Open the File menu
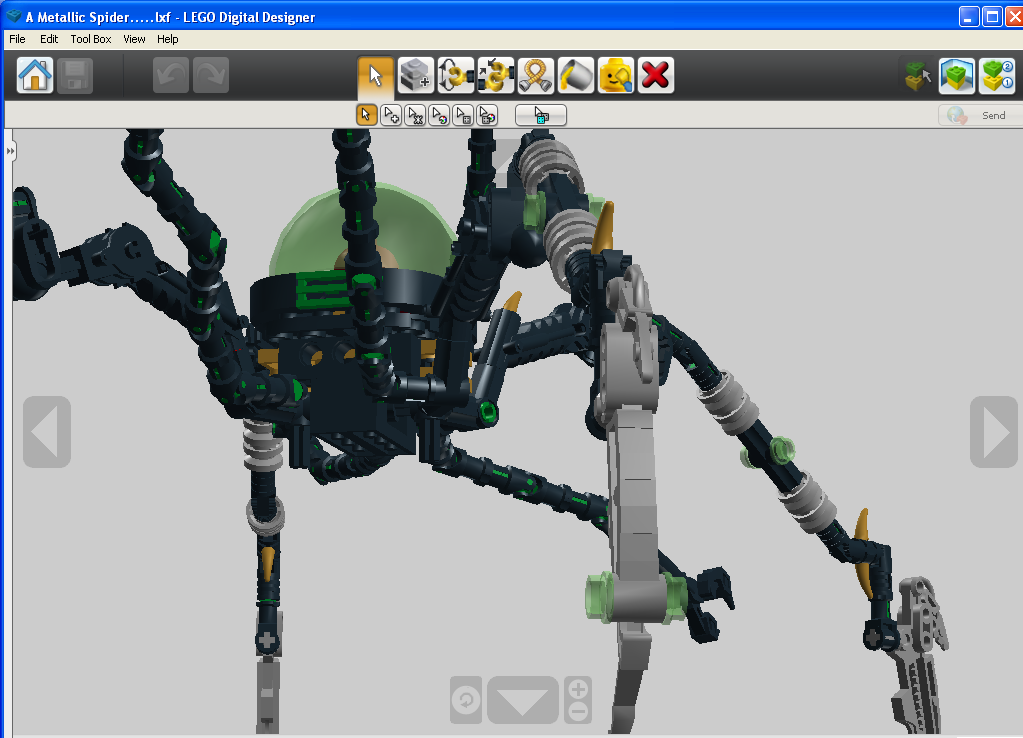1023x738 pixels. point(16,39)
